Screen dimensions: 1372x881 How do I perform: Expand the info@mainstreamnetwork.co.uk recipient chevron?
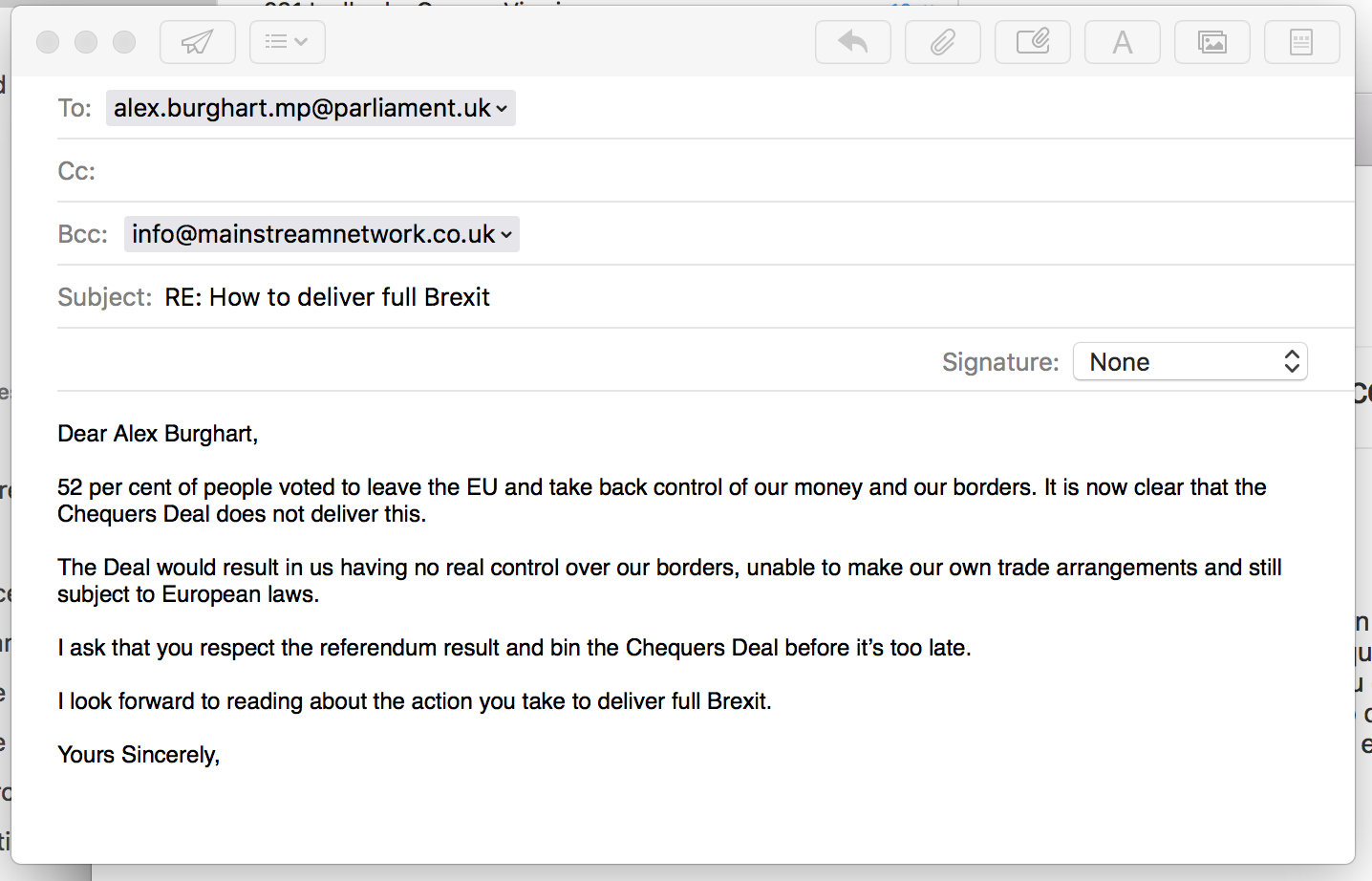[506, 235]
